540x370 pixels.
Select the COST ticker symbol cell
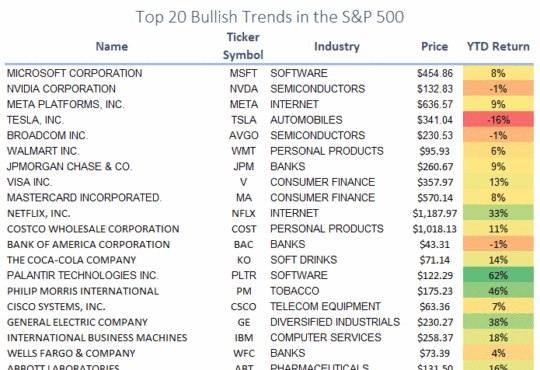(x=244, y=229)
